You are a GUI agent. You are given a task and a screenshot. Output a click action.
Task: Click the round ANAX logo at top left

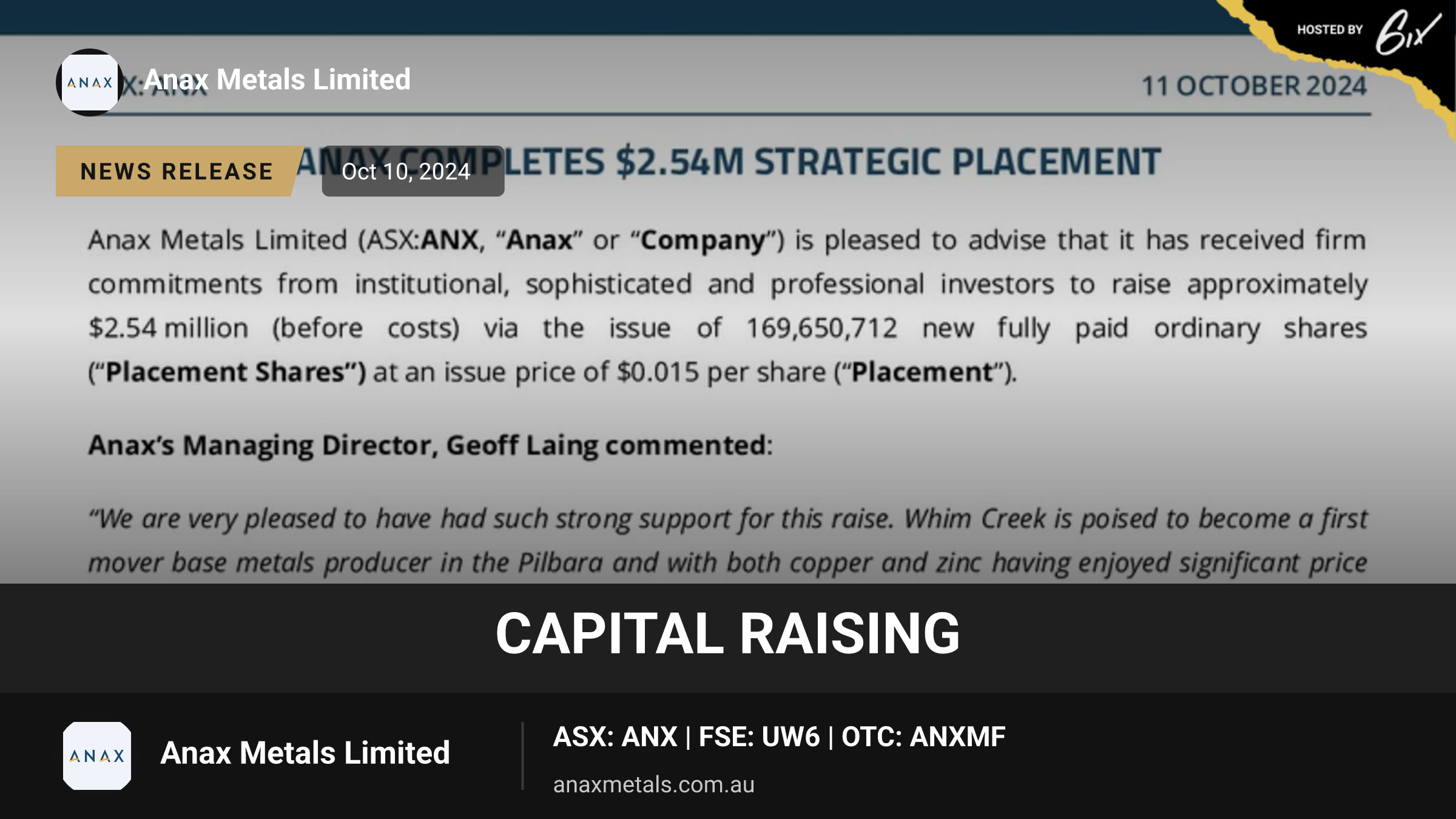(x=90, y=83)
